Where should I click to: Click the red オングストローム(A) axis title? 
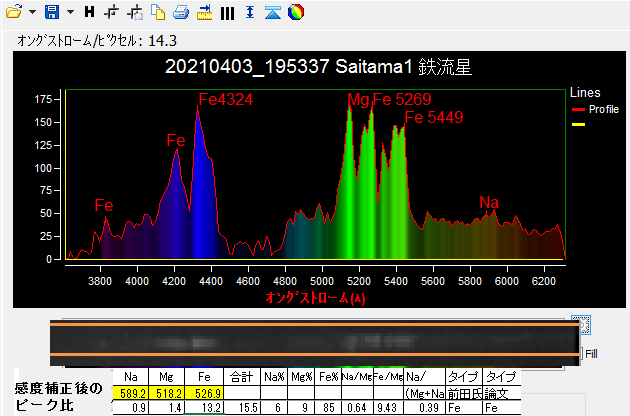[x=315, y=298]
